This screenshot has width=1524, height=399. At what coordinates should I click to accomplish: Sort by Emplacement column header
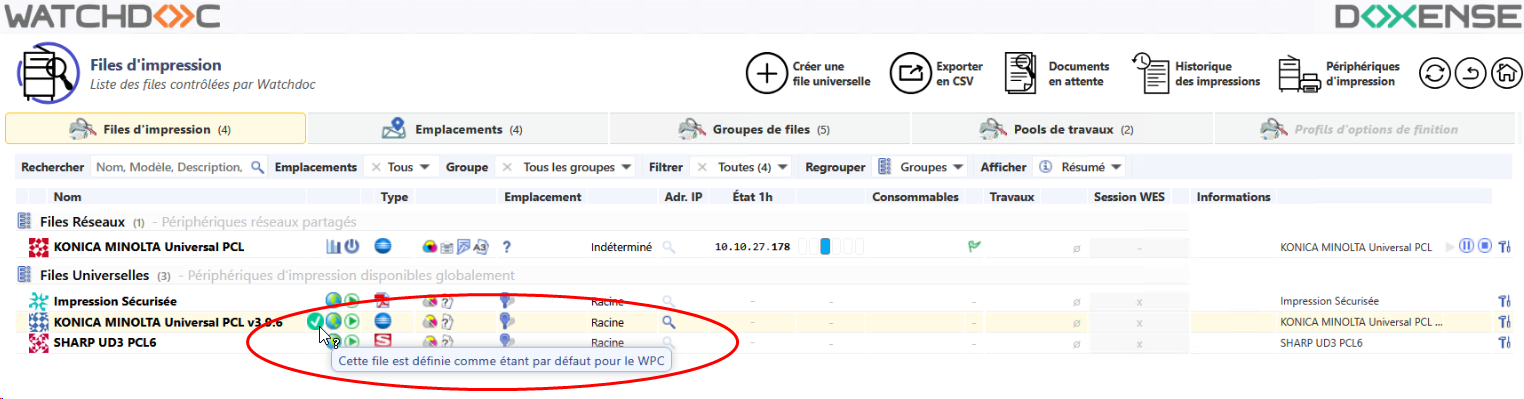point(542,197)
